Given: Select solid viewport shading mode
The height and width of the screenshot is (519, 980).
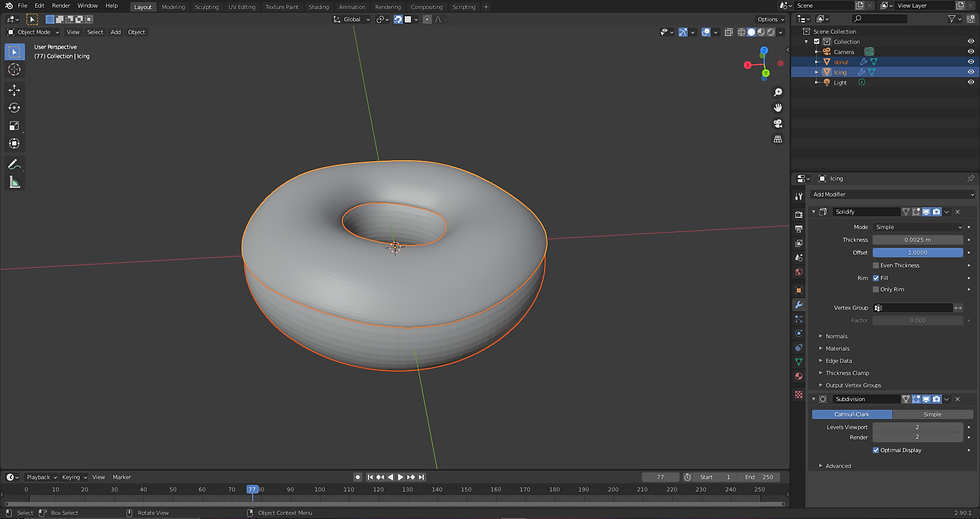Looking at the screenshot, I should (x=751, y=32).
